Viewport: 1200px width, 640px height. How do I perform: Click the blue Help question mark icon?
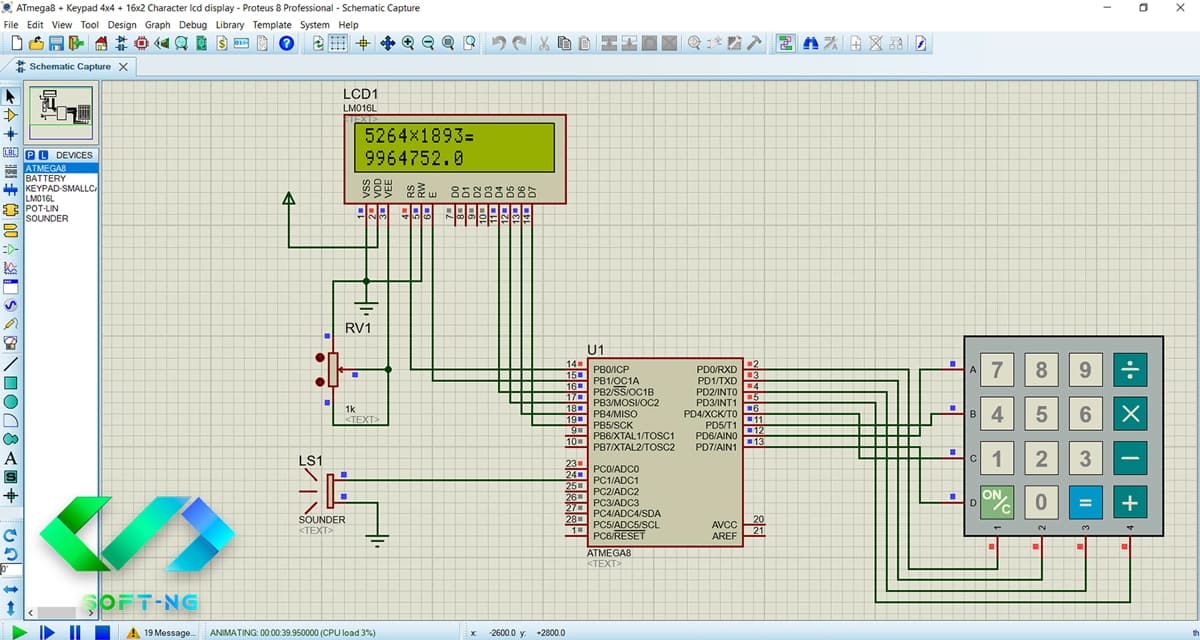pos(287,43)
